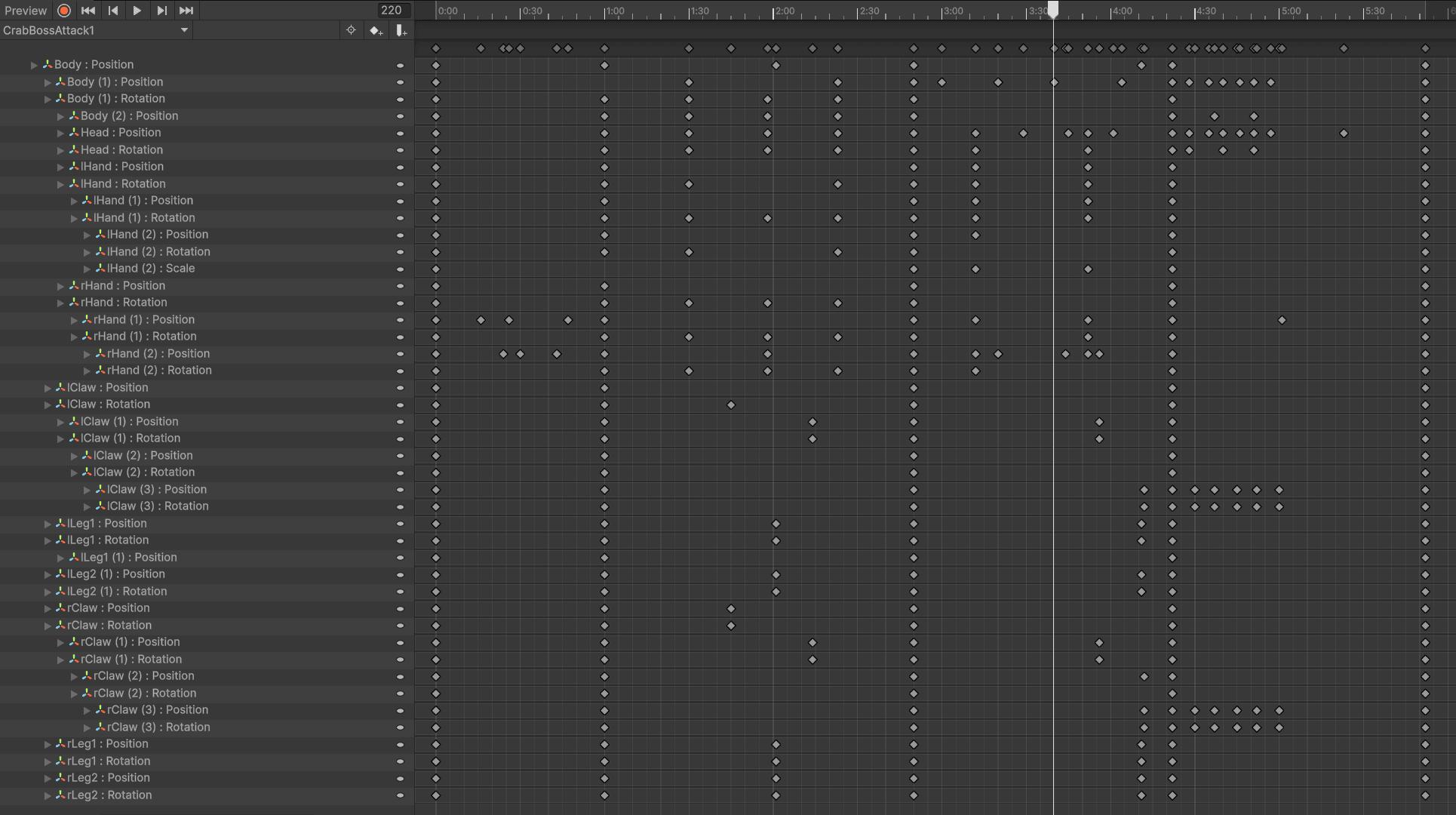
Task: Click the Add Event icon
Action: (401, 30)
